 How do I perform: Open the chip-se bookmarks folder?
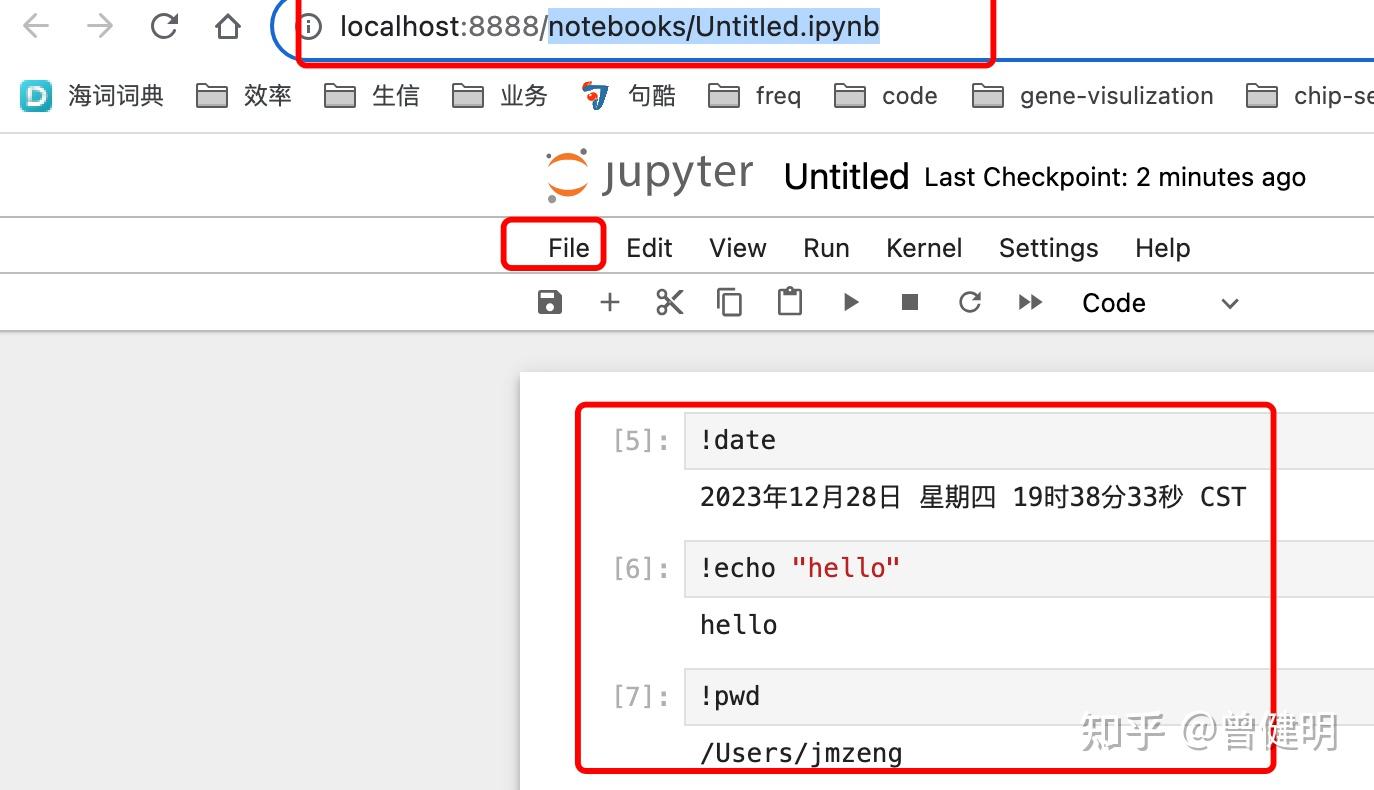coord(1310,96)
